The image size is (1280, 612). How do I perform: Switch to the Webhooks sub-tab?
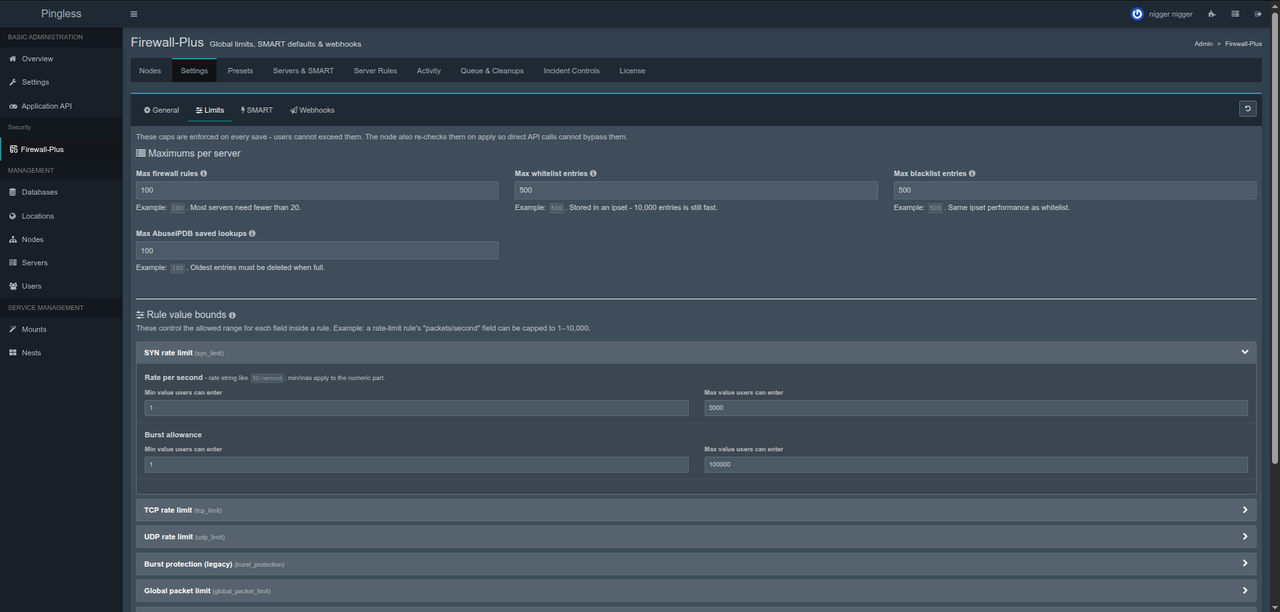coord(312,110)
